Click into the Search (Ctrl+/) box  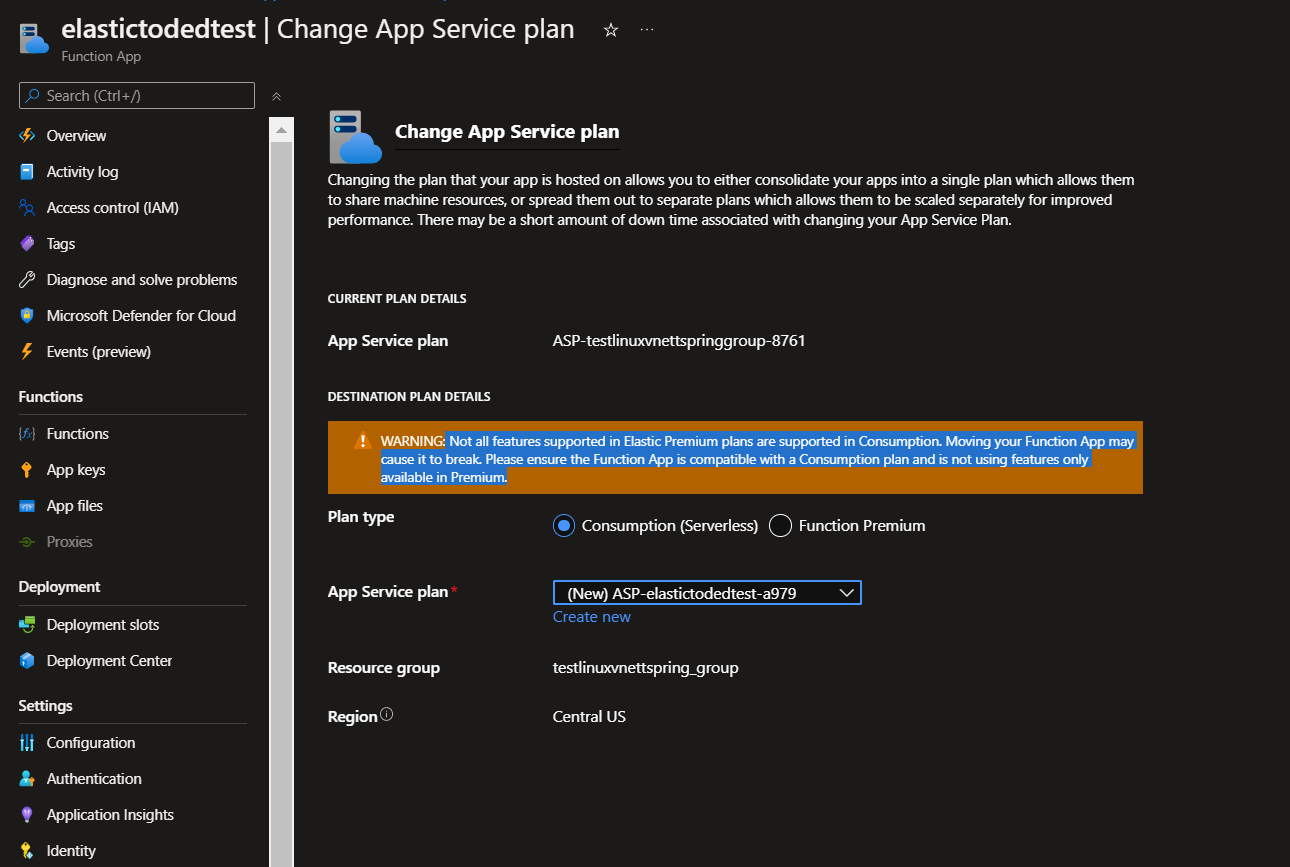click(x=137, y=96)
